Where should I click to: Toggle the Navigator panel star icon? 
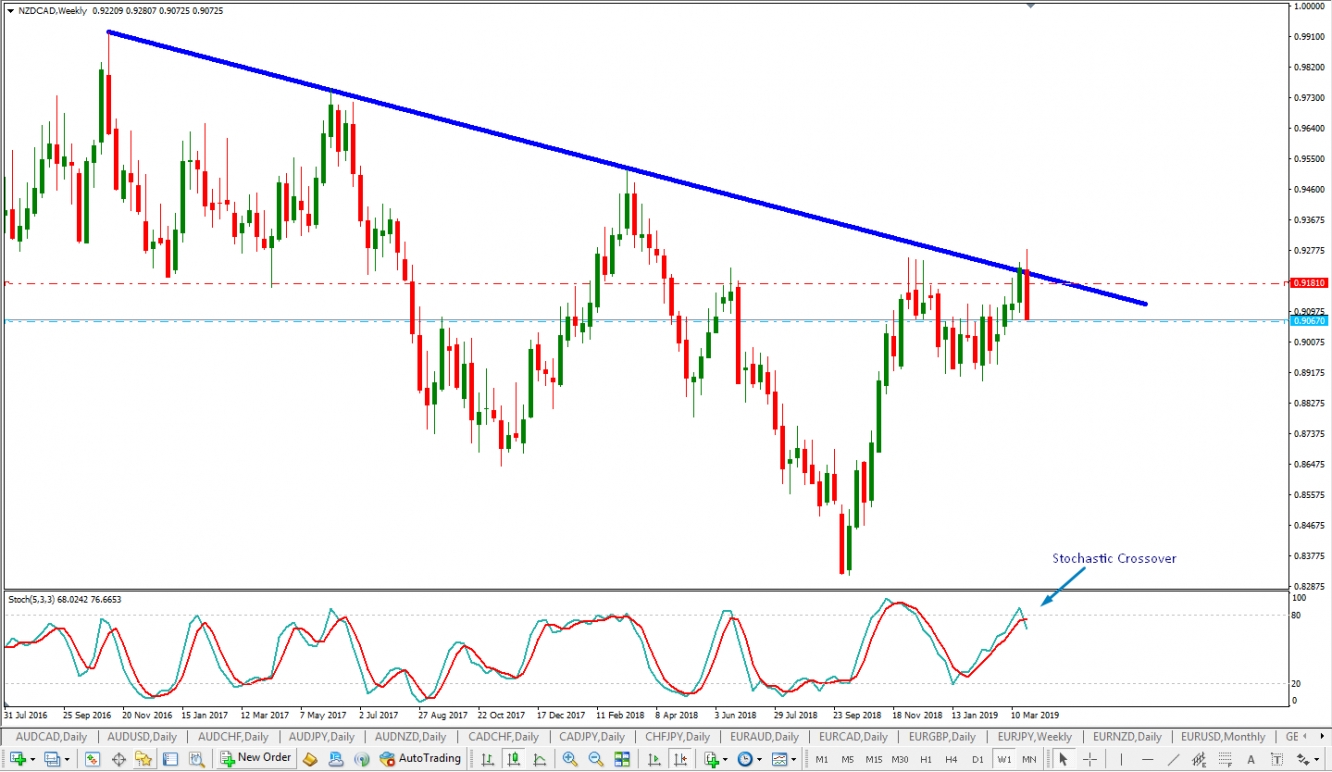pyautogui.click(x=144, y=759)
